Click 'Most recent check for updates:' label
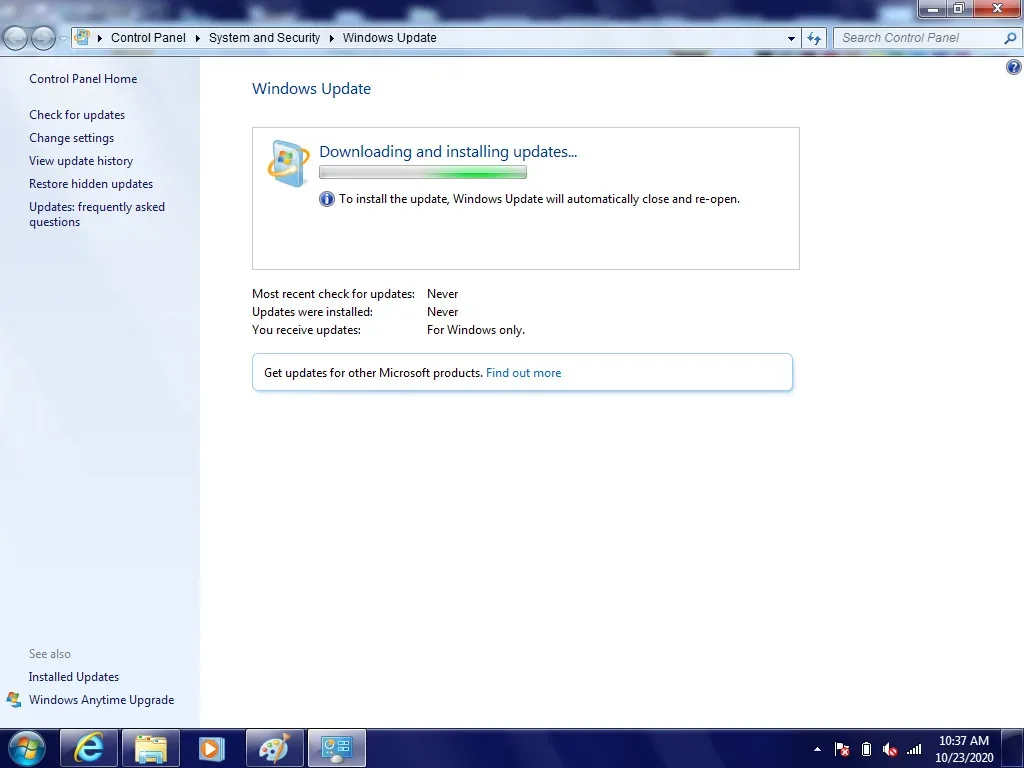Viewport: 1024px width, 768px height. [333, 294]
